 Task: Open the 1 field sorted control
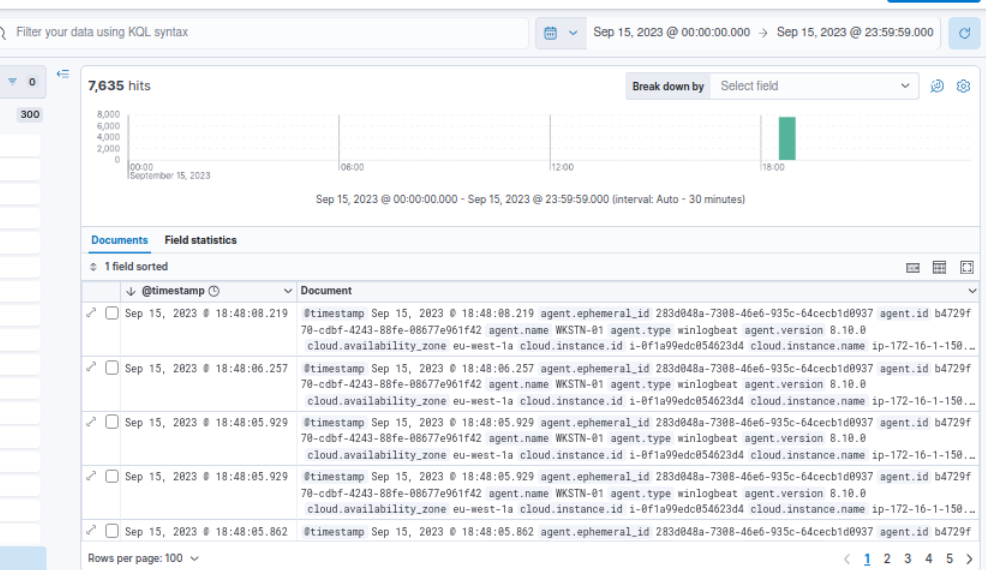click(129, 267)
